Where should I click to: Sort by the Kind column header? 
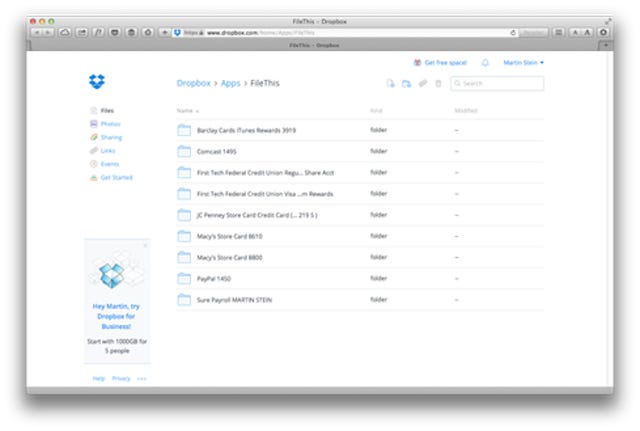click(x=376, y=111)
